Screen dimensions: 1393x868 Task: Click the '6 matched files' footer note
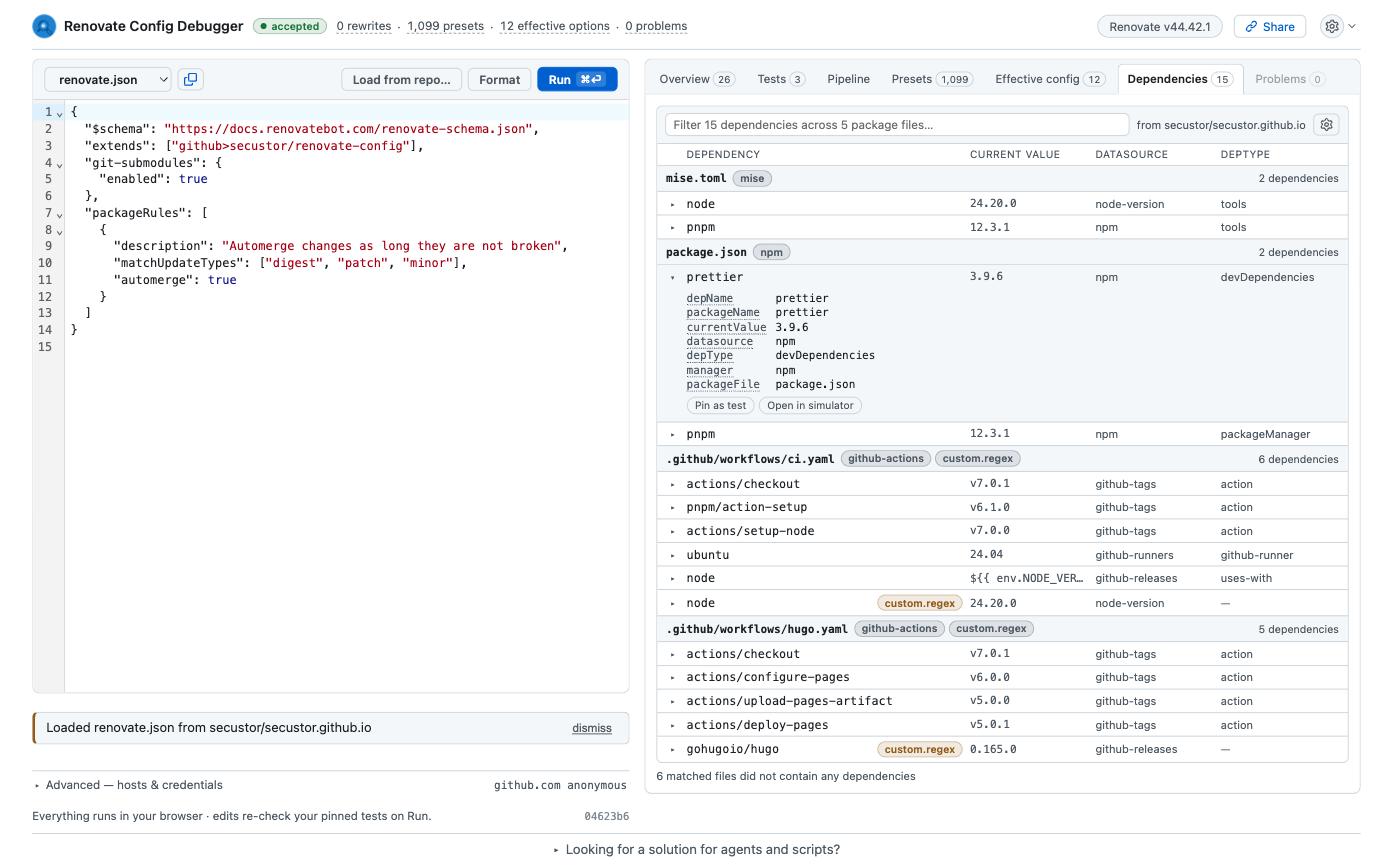tap(786, 776)
